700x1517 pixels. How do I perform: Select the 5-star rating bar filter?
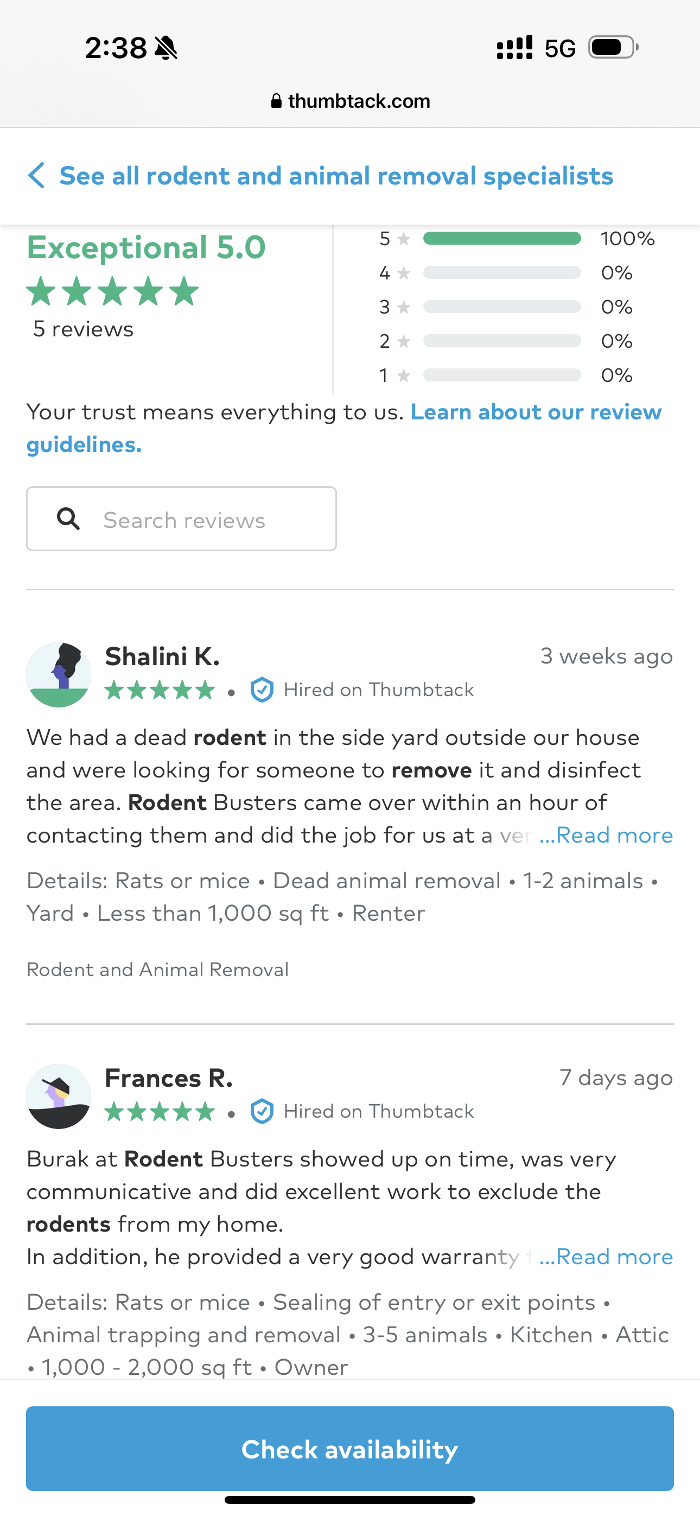pyautogui.click(x=501, y=239)
